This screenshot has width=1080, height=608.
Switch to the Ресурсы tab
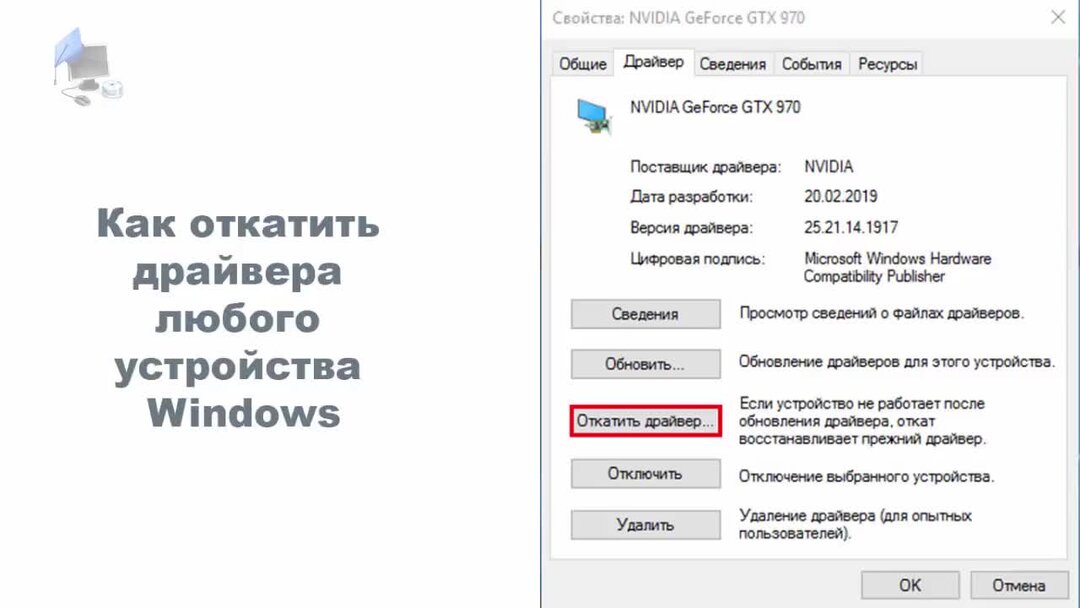click(887, 64)
